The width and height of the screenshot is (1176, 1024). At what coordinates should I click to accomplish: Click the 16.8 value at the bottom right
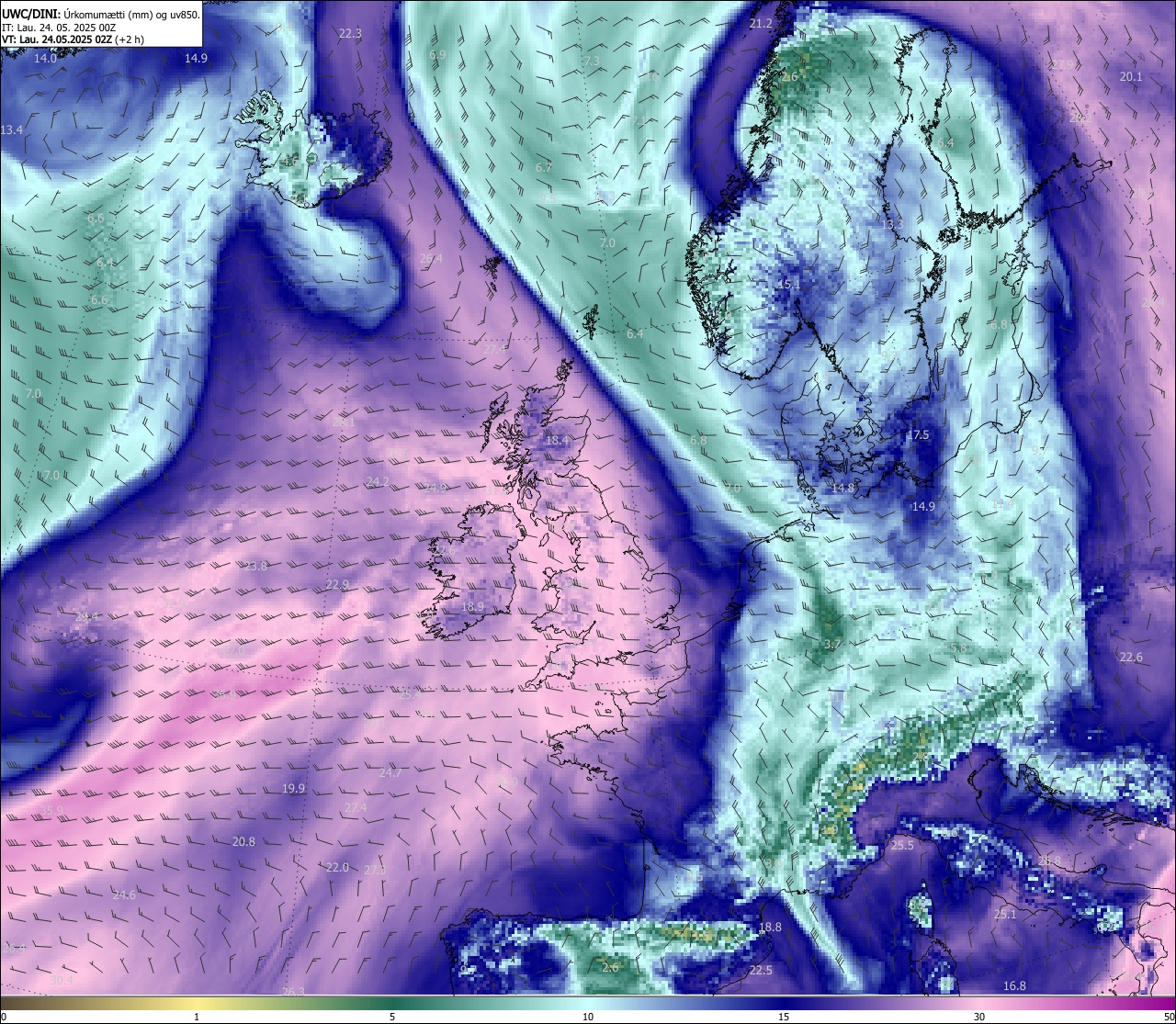coord(1014,985)
